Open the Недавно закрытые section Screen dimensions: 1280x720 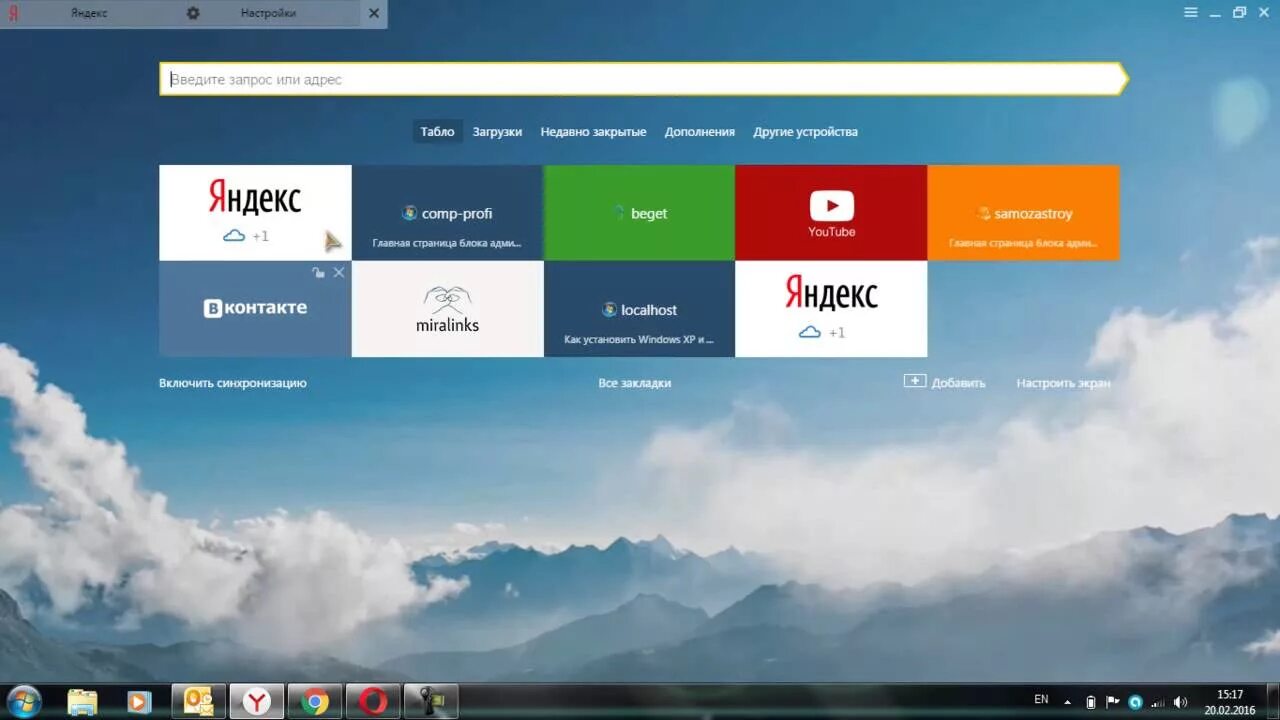(x=593, y=131)
